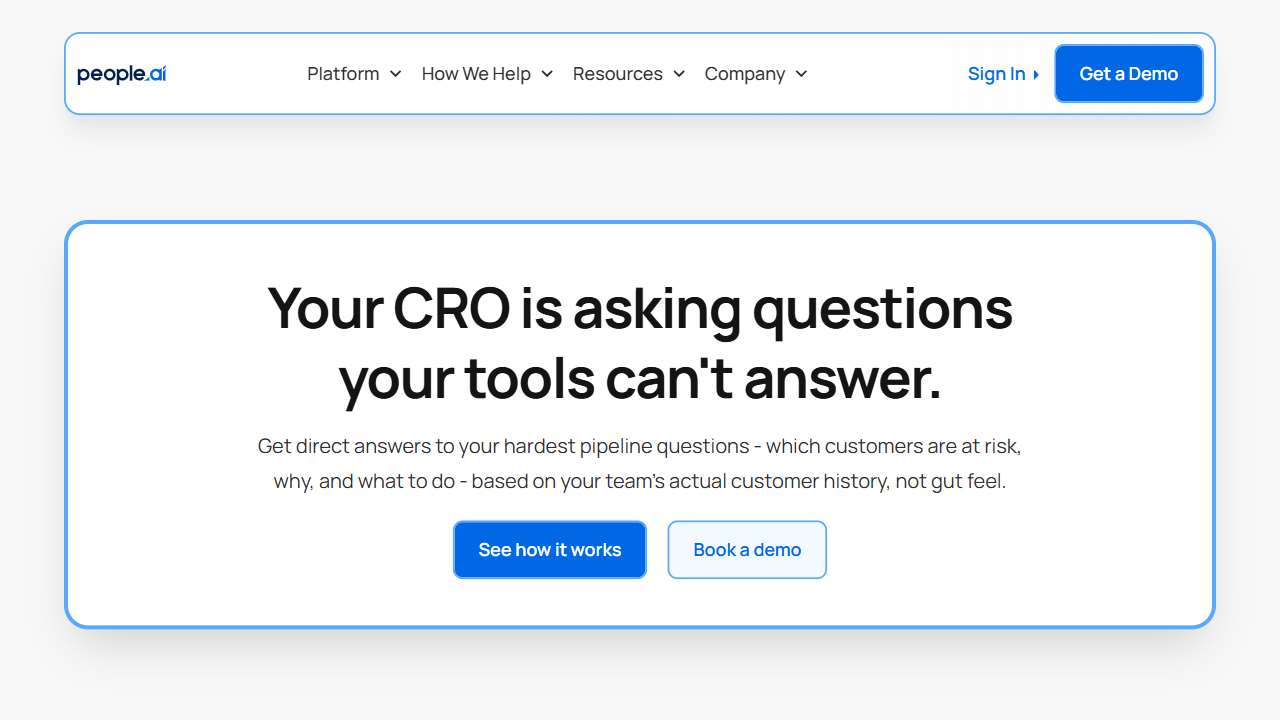The image size is (1280, 720).
Task: Click the pipeline questions description paragraph
Action: click(640, 446)
